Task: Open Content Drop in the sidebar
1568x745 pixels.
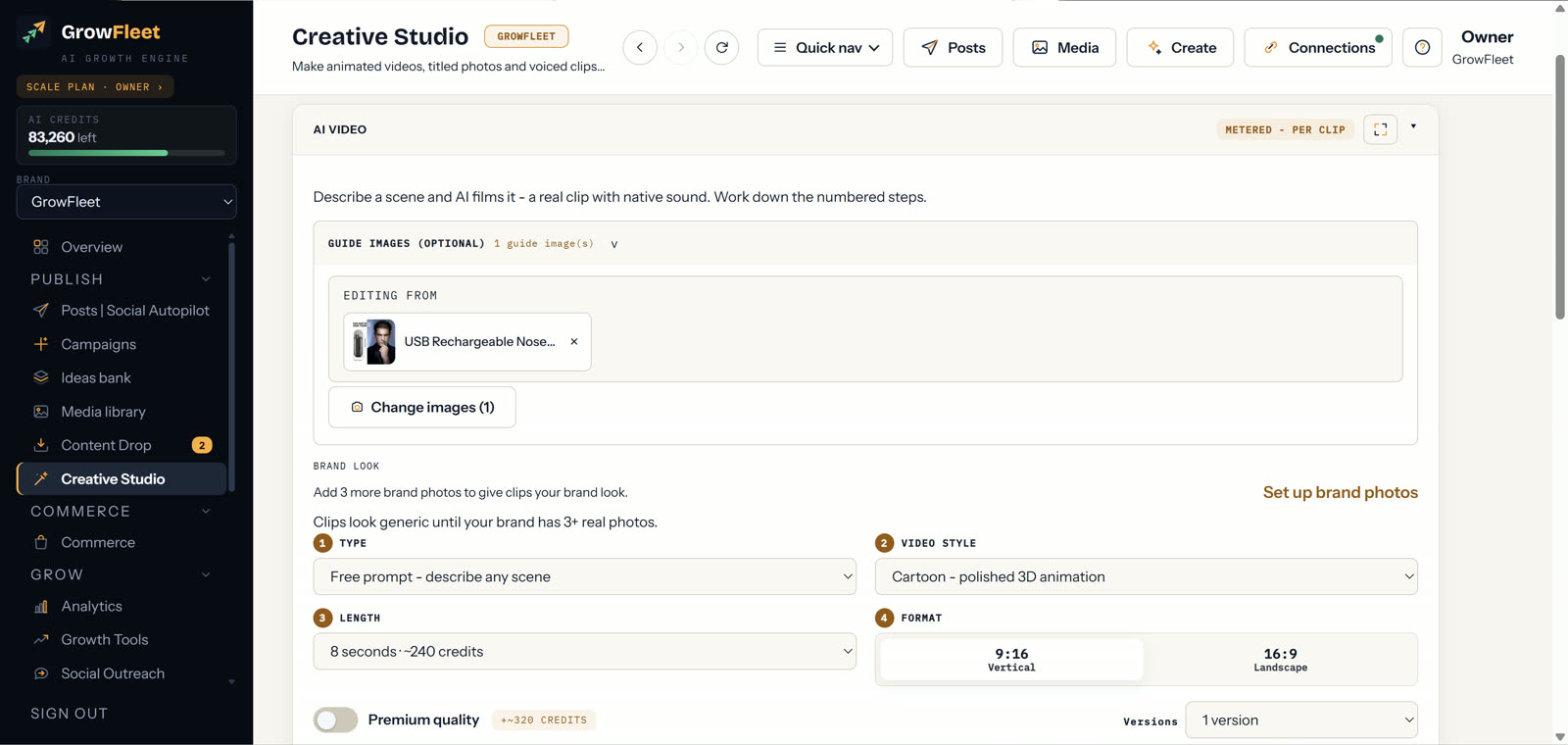Action: pos(122,445)
